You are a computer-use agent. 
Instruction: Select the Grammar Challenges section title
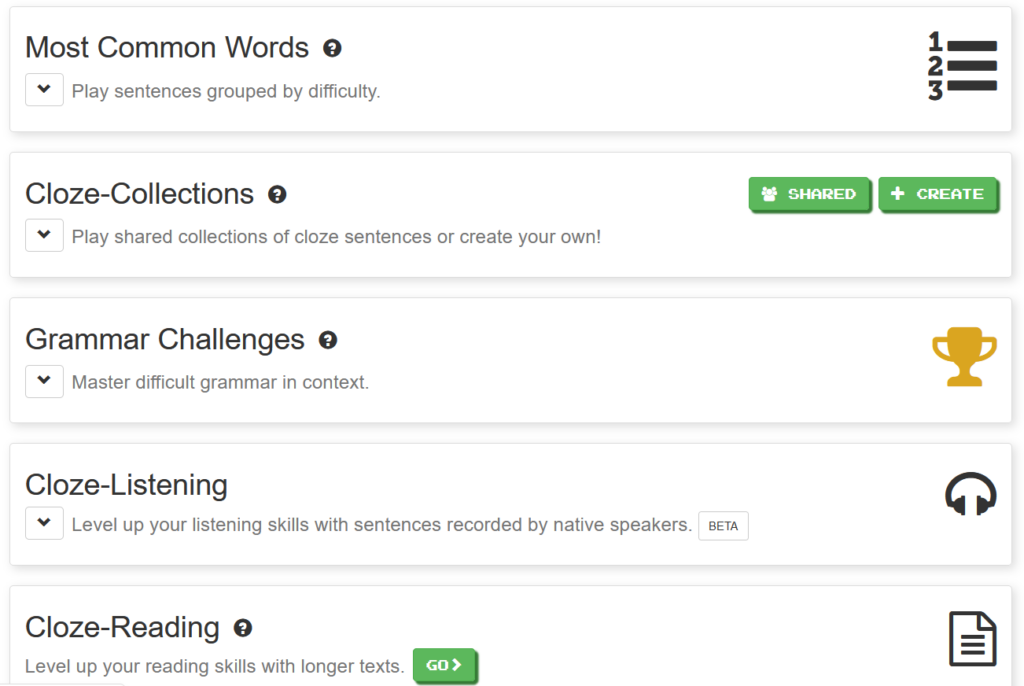(166, 340)
